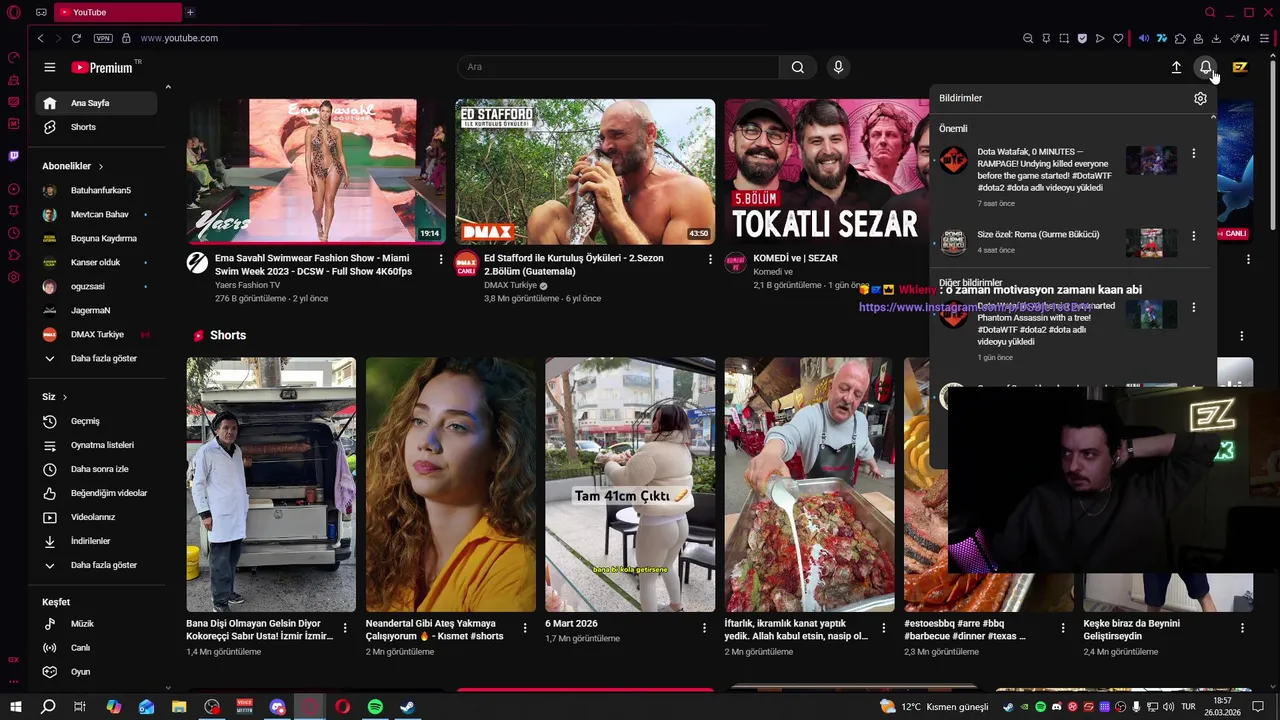The image size is (1280, 720).
Task: Open Müzik under Keşfet
Action: [96, 624]
